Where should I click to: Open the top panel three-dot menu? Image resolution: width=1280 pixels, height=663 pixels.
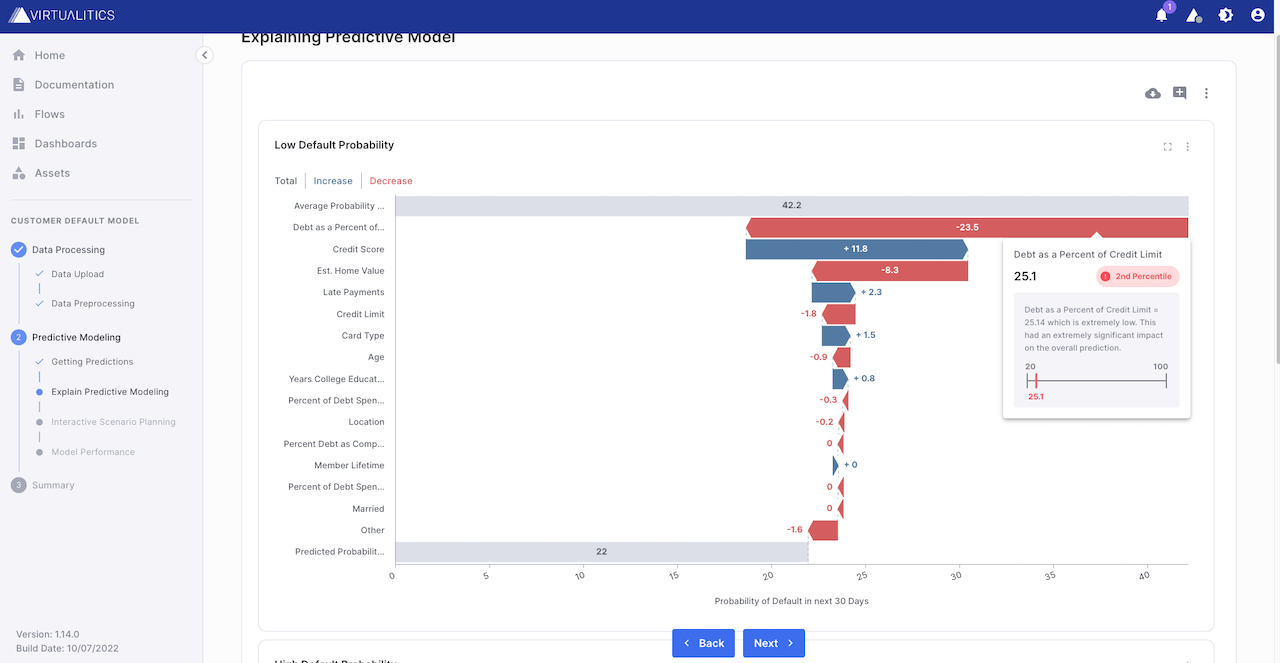click(1205, 92)
